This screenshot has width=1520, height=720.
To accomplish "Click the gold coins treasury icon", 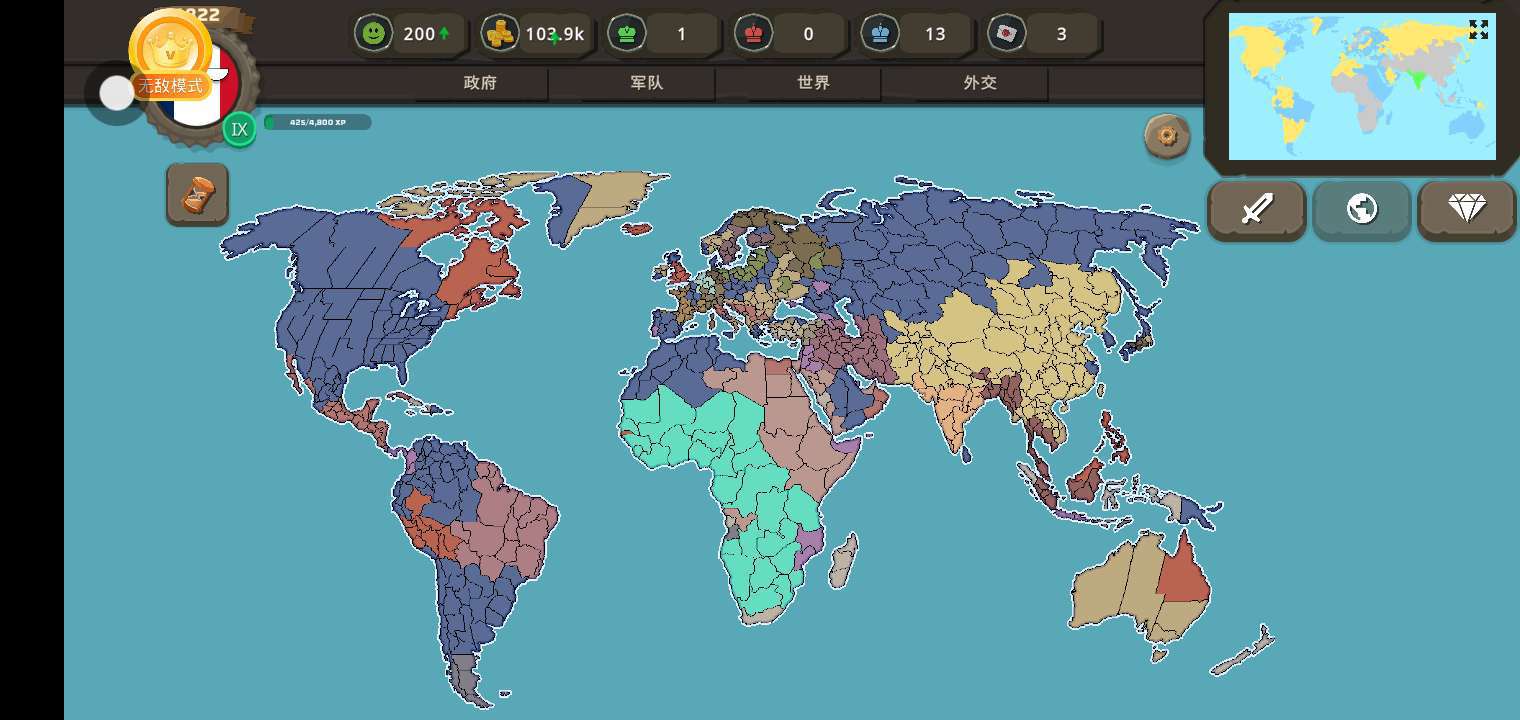I will click(499, 34).
